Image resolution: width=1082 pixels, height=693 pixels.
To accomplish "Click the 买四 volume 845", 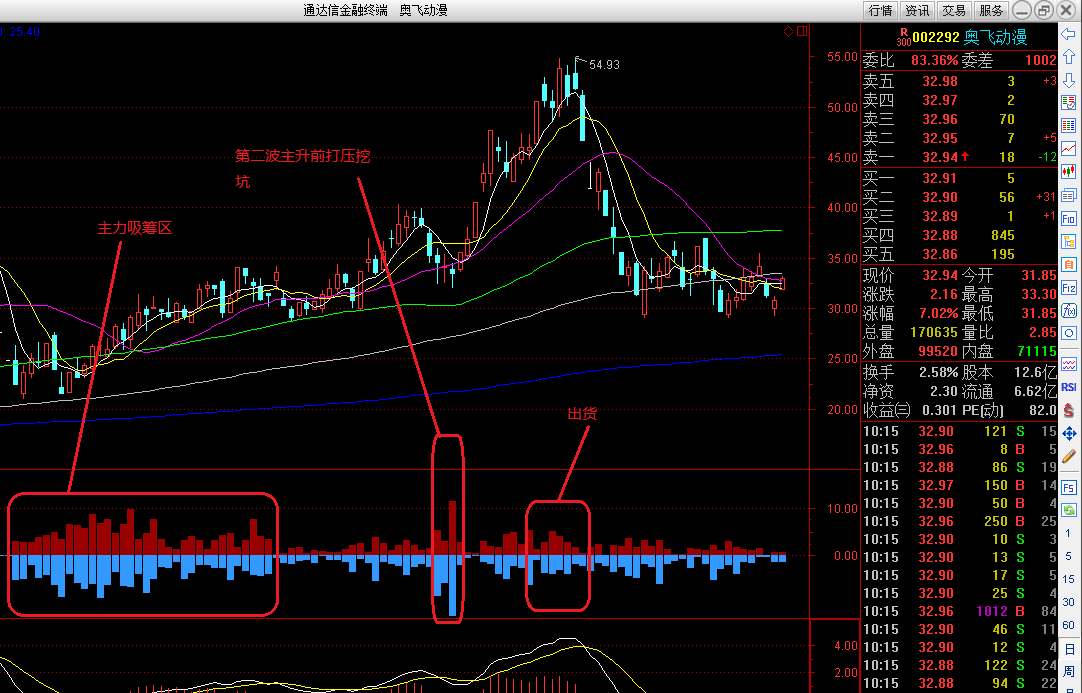I will click(1003, 235).
